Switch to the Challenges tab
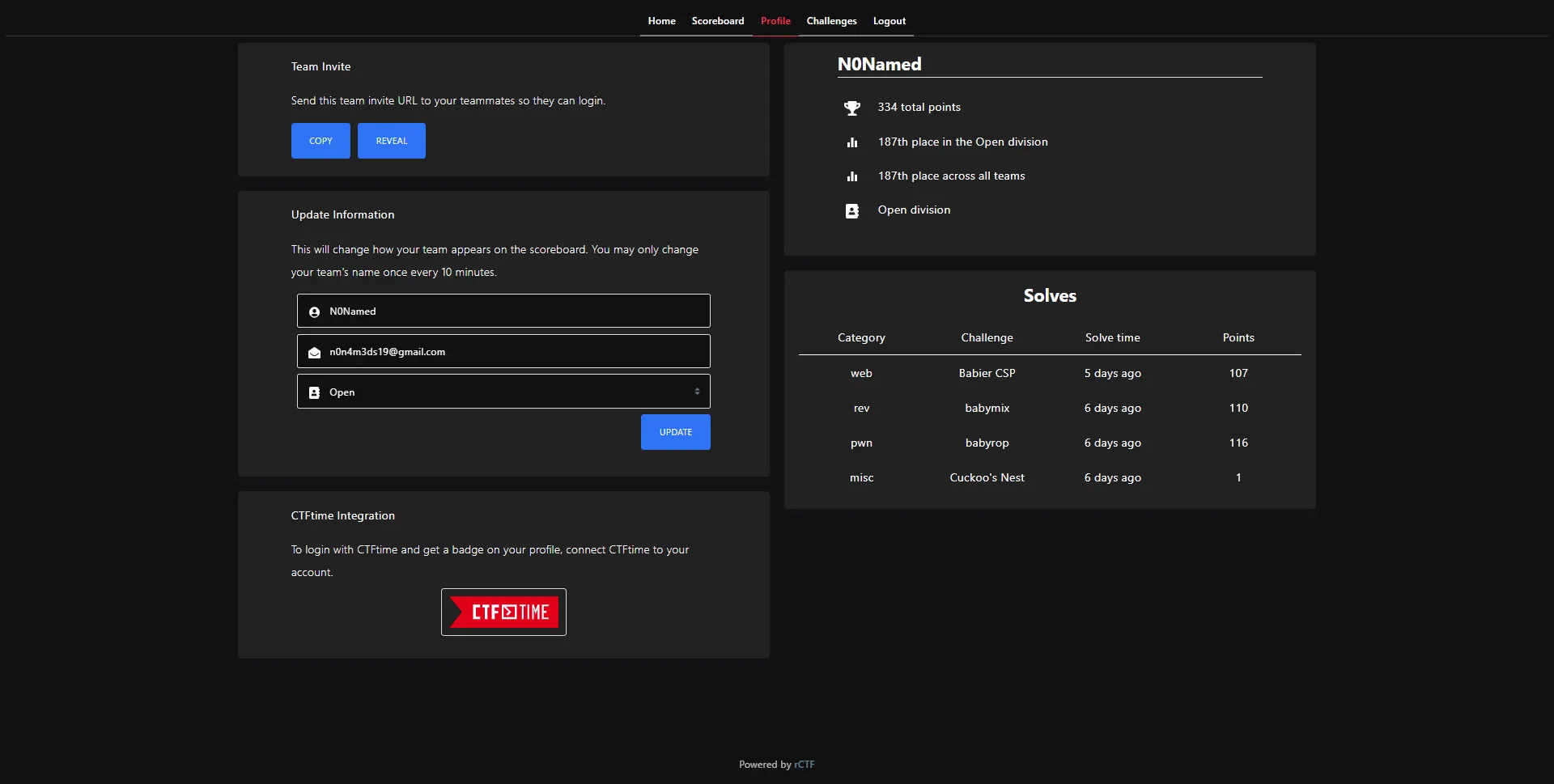Viewport: 1554px width, 784px height. click(831, 21)
